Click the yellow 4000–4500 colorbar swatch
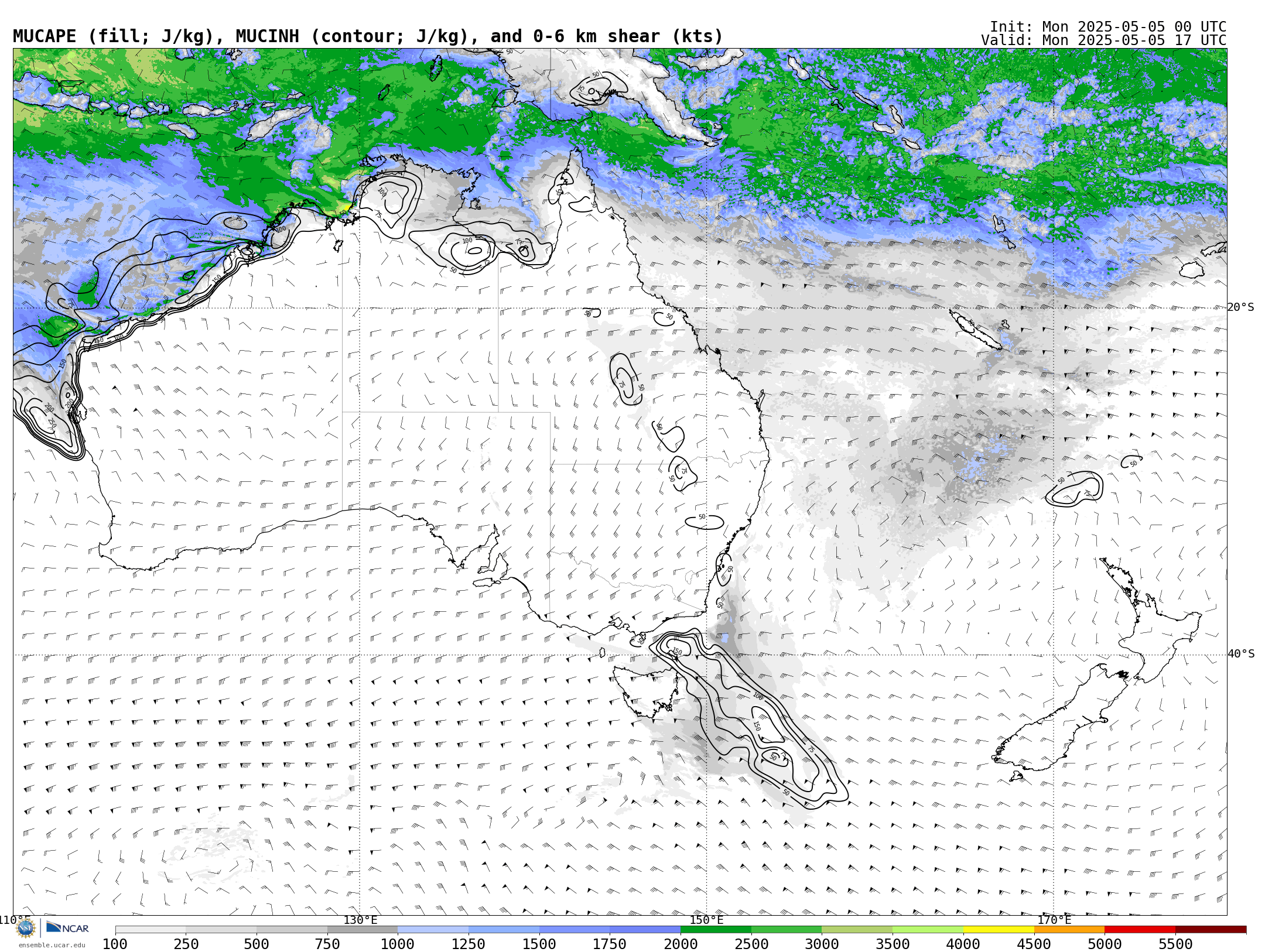 (x=999, y=930)
